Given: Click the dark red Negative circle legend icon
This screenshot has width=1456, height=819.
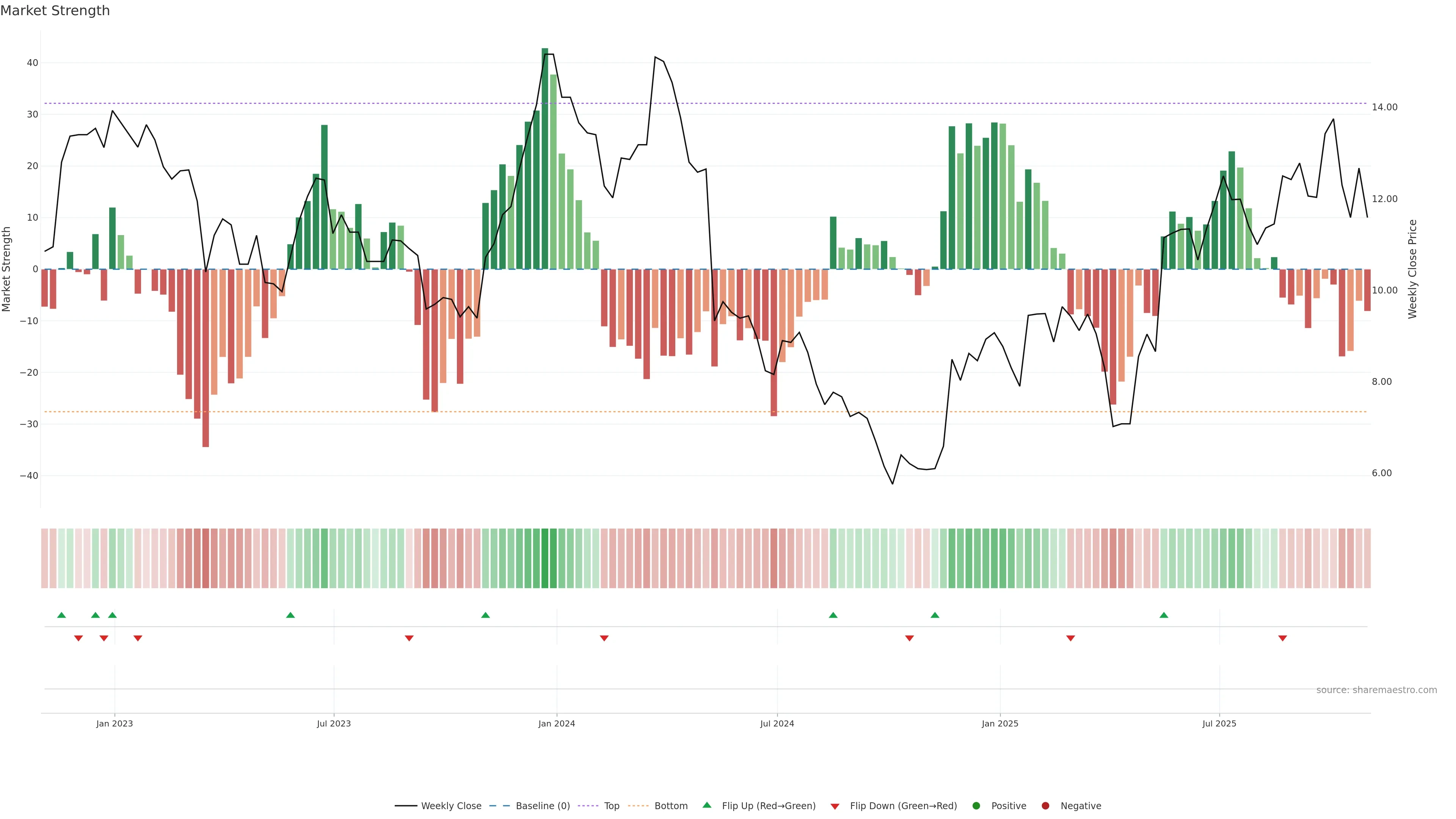Looking at the screenshot, I should [x=1045, y=805].
